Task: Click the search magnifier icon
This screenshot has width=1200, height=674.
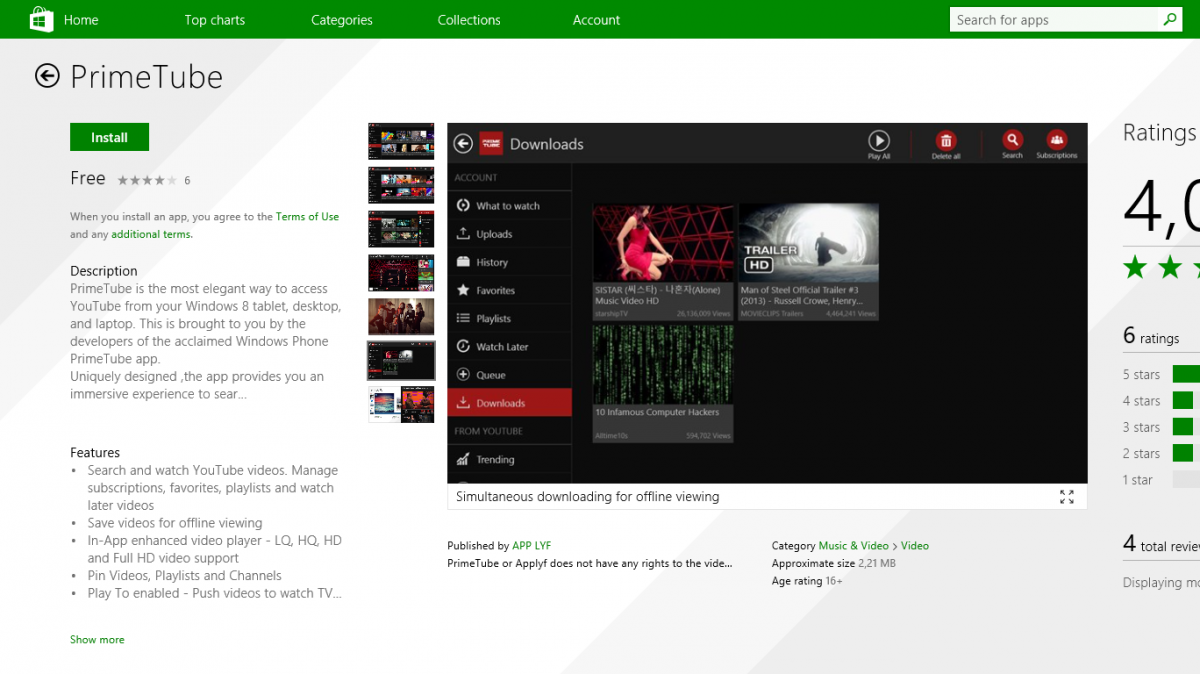Action: [x=1169, y=19]
